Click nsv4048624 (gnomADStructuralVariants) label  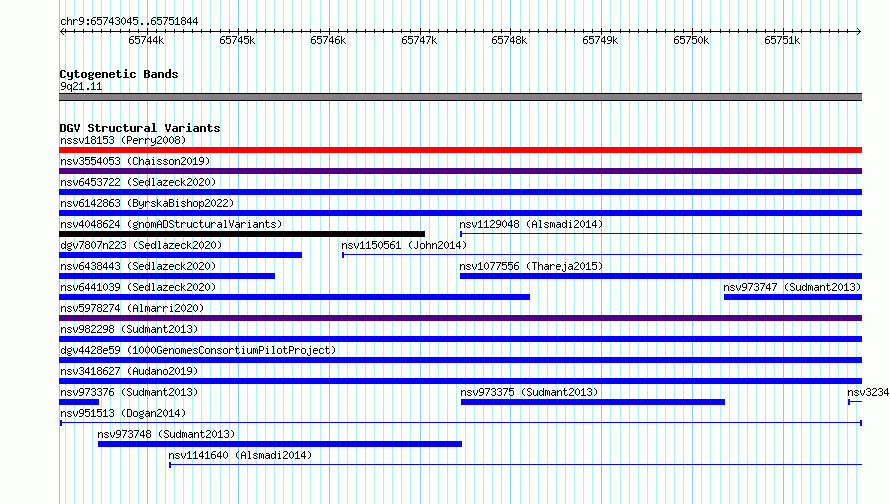pyautogui.click(x=171, y=224)
